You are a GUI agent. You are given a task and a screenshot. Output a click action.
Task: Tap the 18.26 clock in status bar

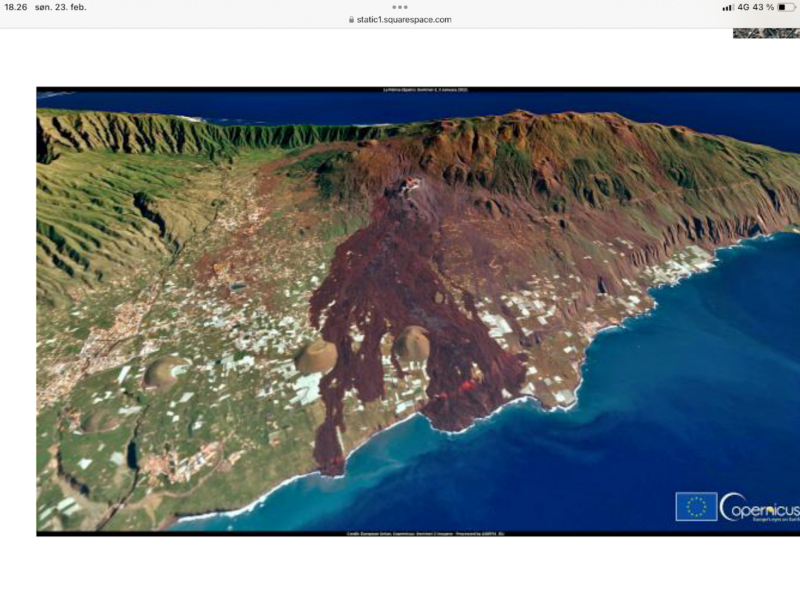[16, 7]
